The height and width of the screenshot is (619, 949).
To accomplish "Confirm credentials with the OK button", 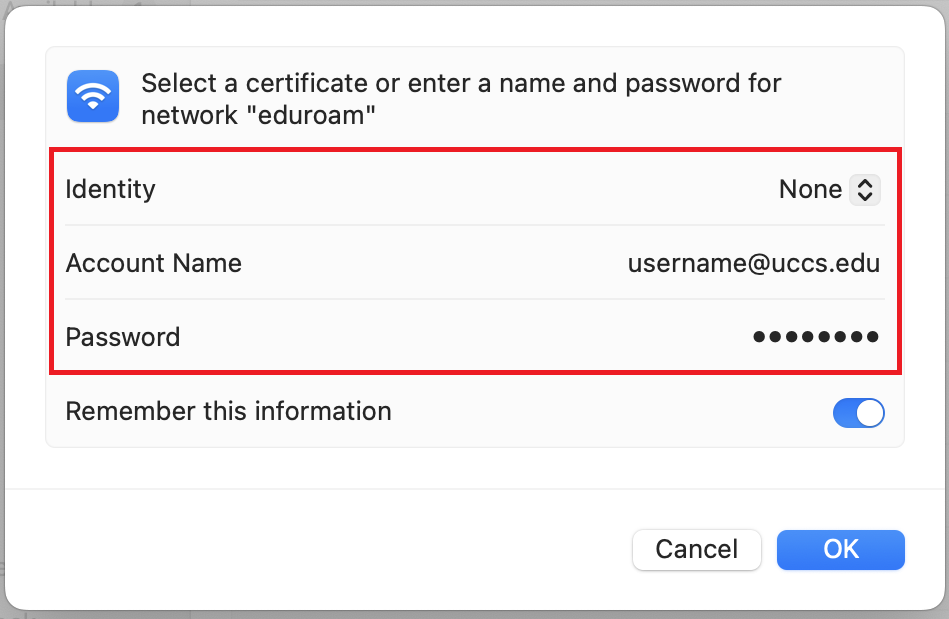I will [x=841, y=549].
